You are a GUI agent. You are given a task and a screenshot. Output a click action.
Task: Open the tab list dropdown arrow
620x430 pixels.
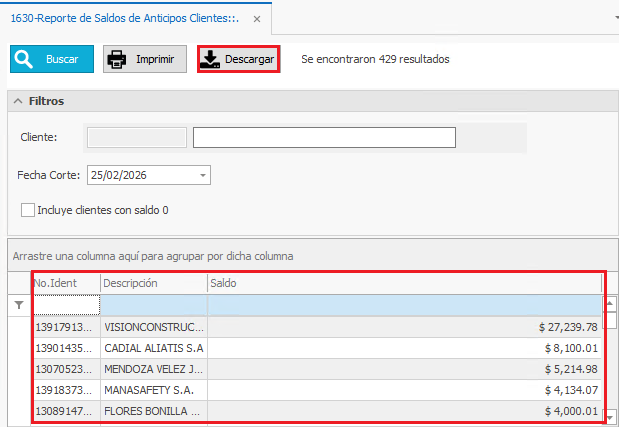(x=612, y=18)
